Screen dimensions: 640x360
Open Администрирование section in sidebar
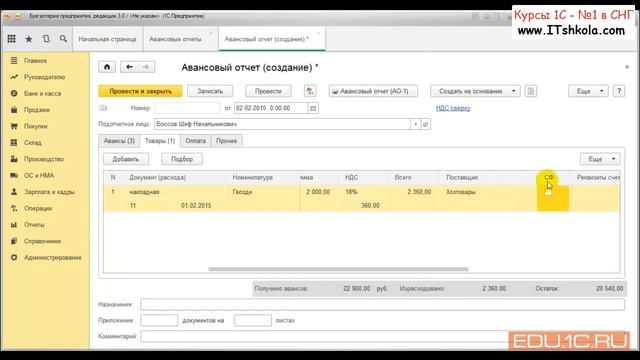coord(52,258)
